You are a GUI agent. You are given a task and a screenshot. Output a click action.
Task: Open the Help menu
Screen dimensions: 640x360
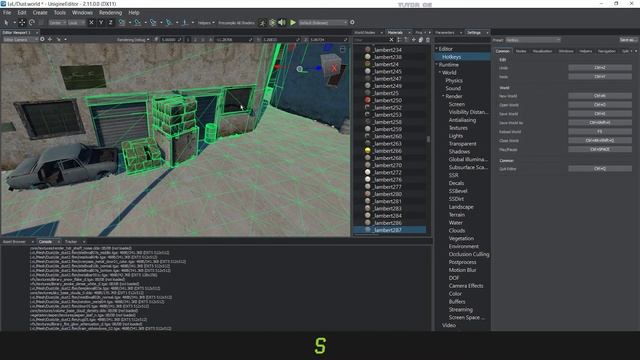pos(134,13)
